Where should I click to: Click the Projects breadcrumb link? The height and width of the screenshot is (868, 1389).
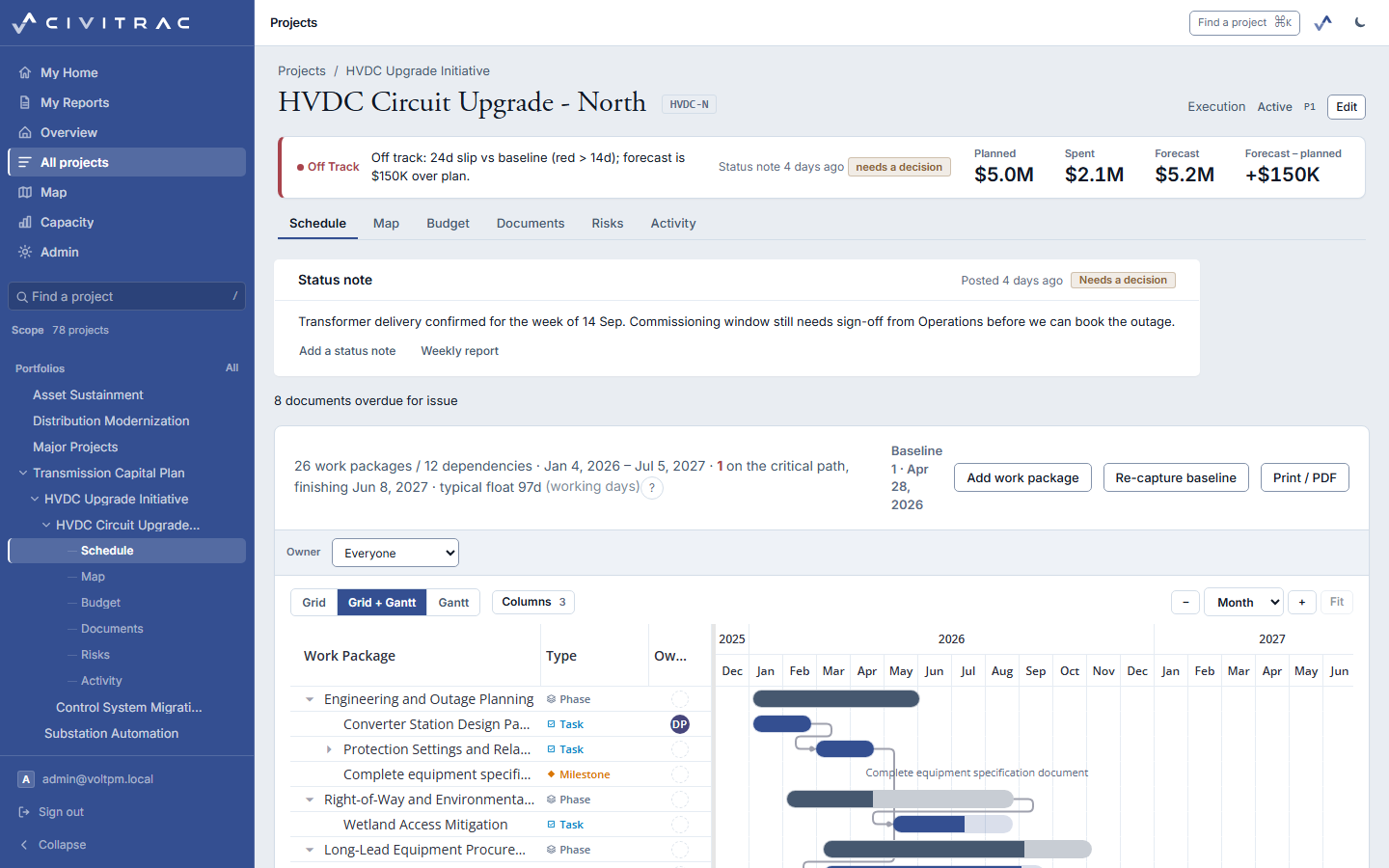click(x=302, y=70)
